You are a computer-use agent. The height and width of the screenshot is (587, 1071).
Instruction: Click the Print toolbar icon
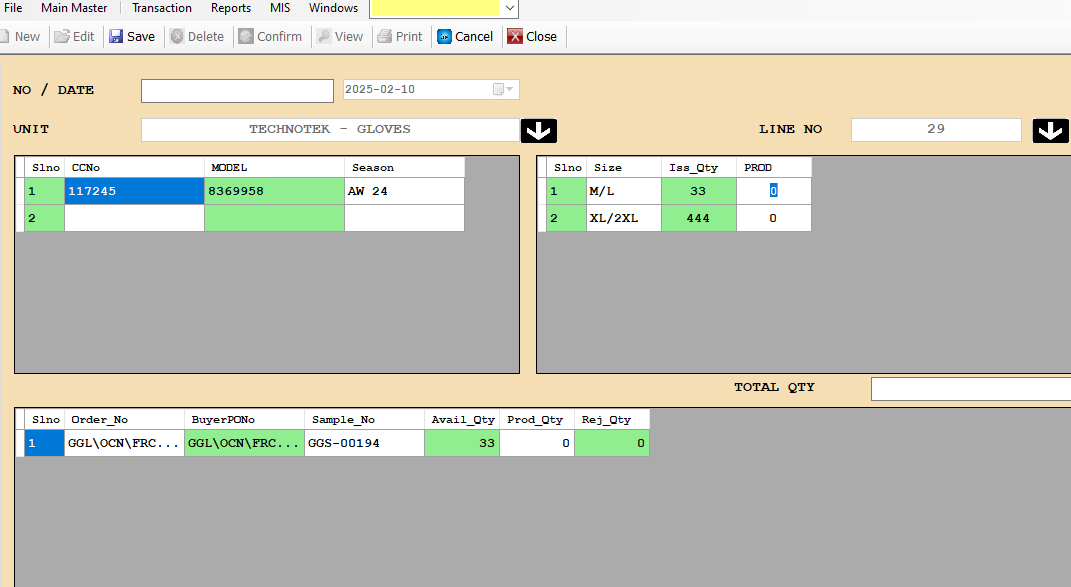384,37
